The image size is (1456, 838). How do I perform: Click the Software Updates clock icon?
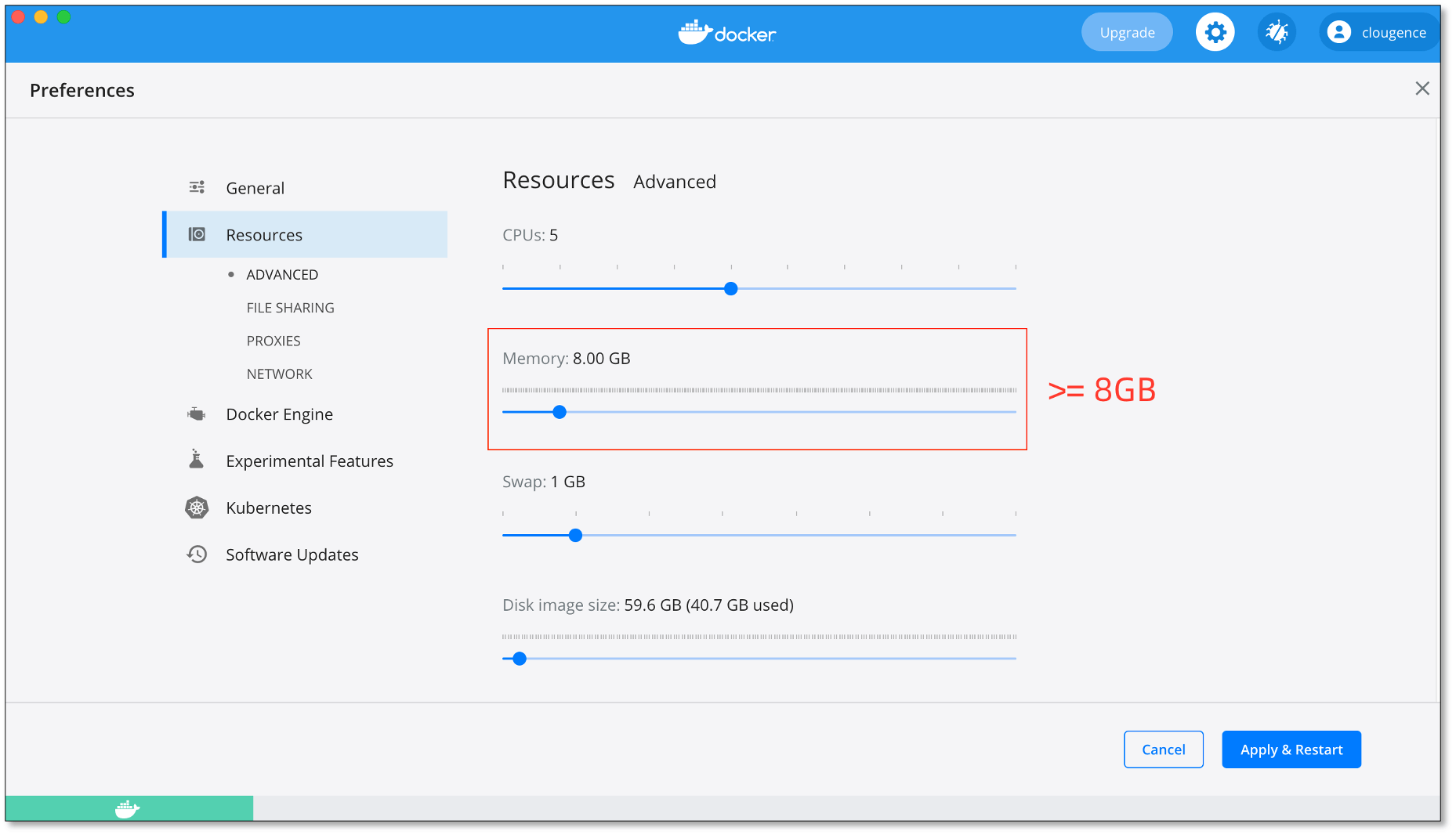[x=197, y=554]
